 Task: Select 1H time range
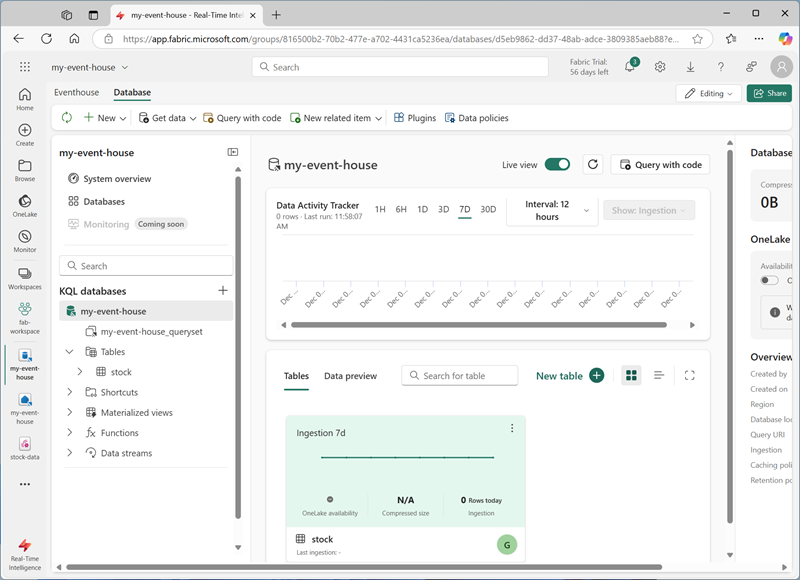click(x=380, y=209)
